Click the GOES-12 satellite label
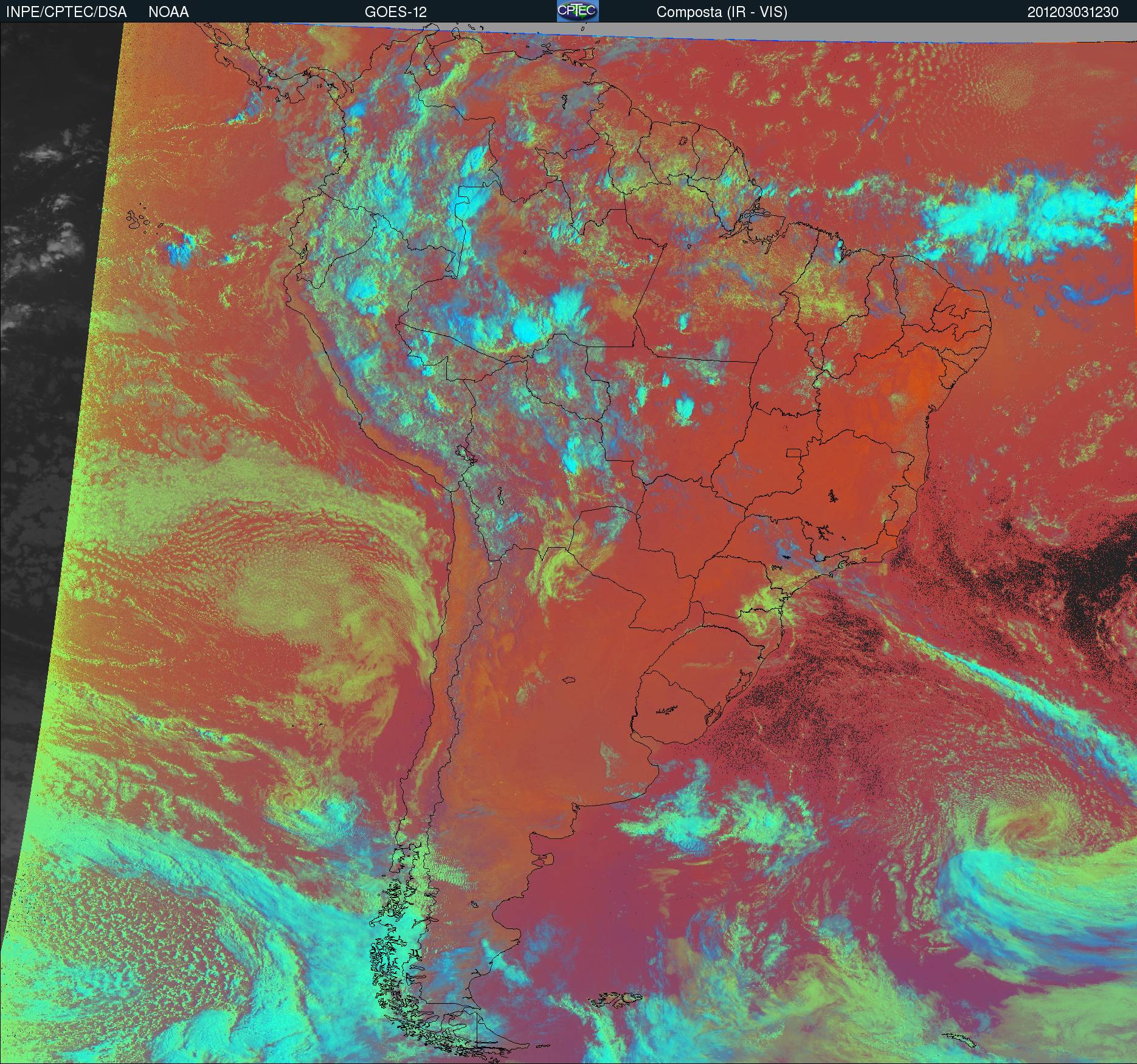The width and height of the screenshot is (1137, 1064). [x=395, y=12]
